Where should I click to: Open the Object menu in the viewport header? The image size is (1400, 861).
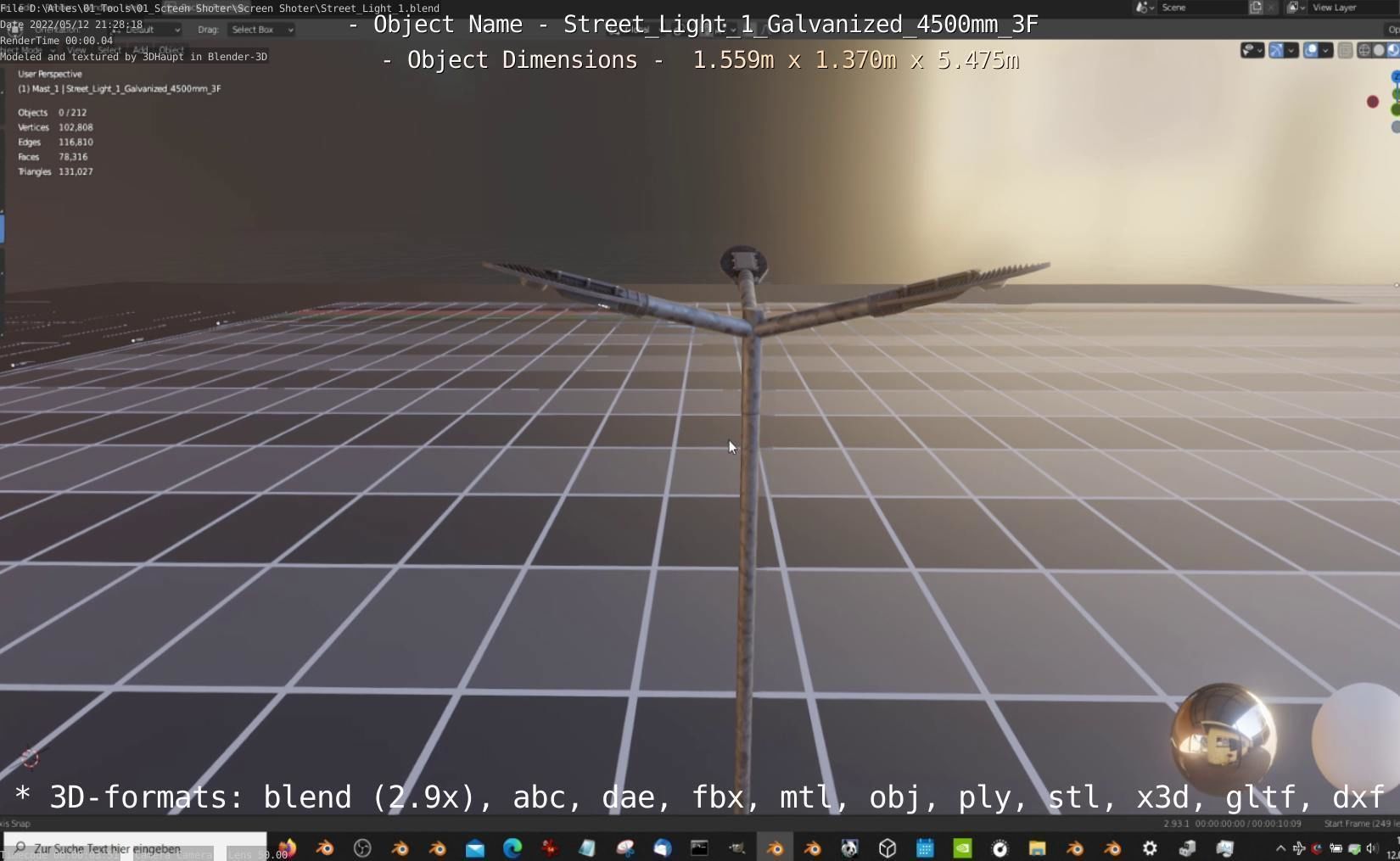(x=171, y=51)
